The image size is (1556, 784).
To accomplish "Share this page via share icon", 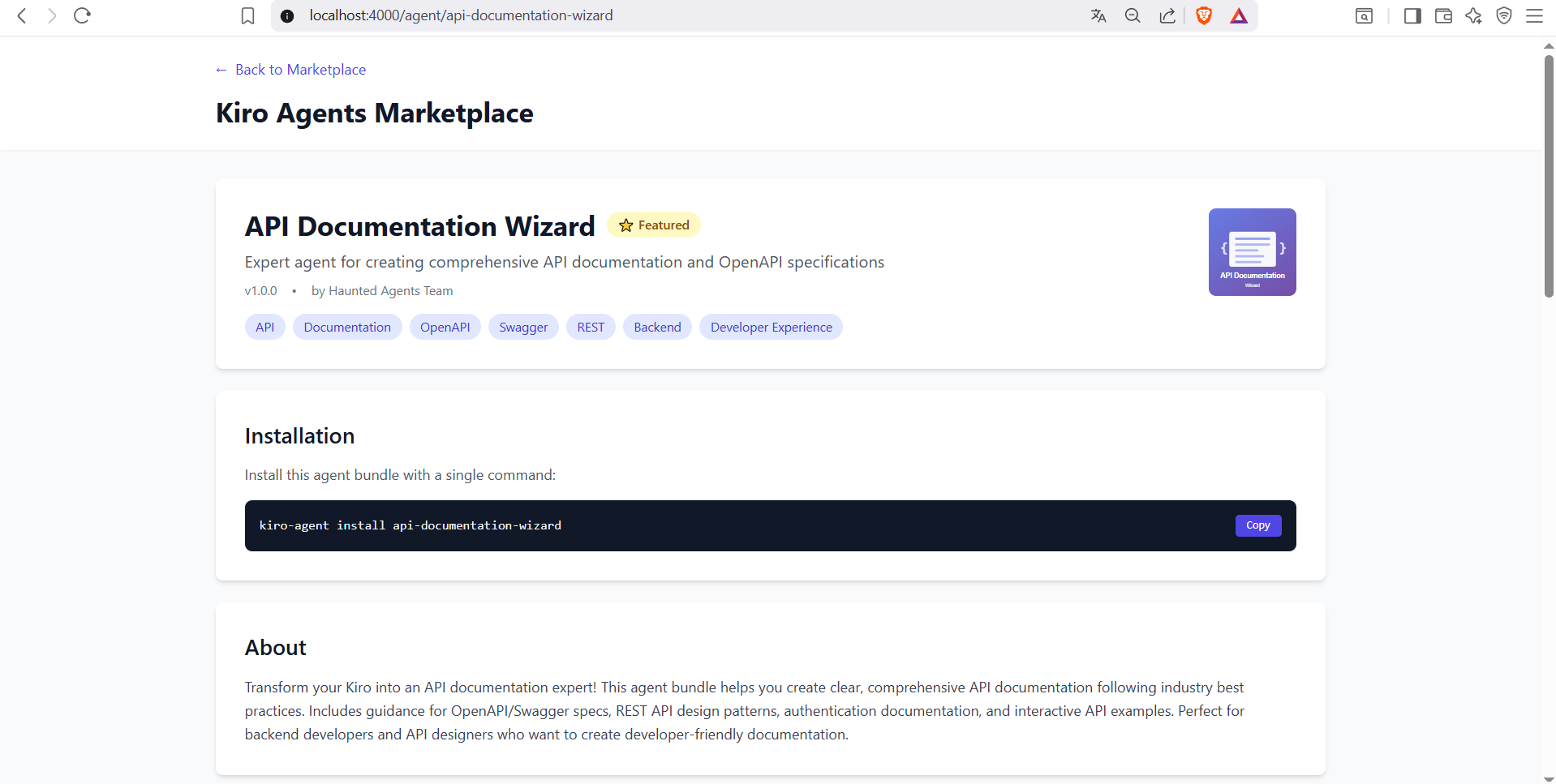I will click(x=1167, y=15).
